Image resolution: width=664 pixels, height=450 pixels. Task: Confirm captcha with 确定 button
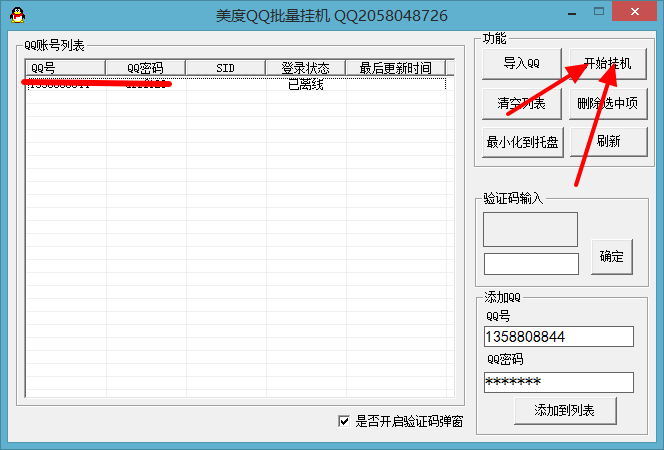tap(611, 257)
